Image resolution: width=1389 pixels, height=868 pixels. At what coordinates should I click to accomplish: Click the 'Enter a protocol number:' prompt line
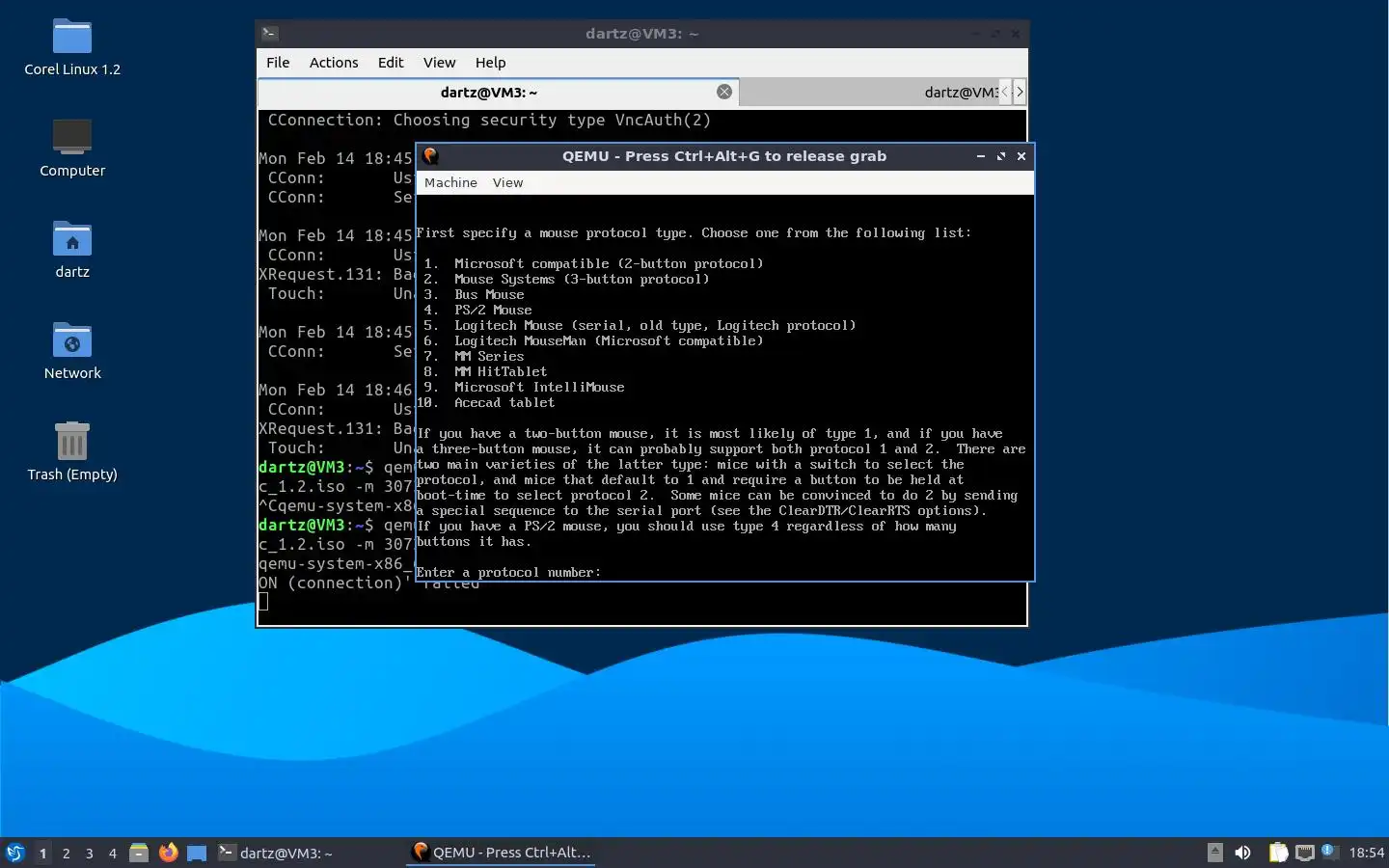508,572
